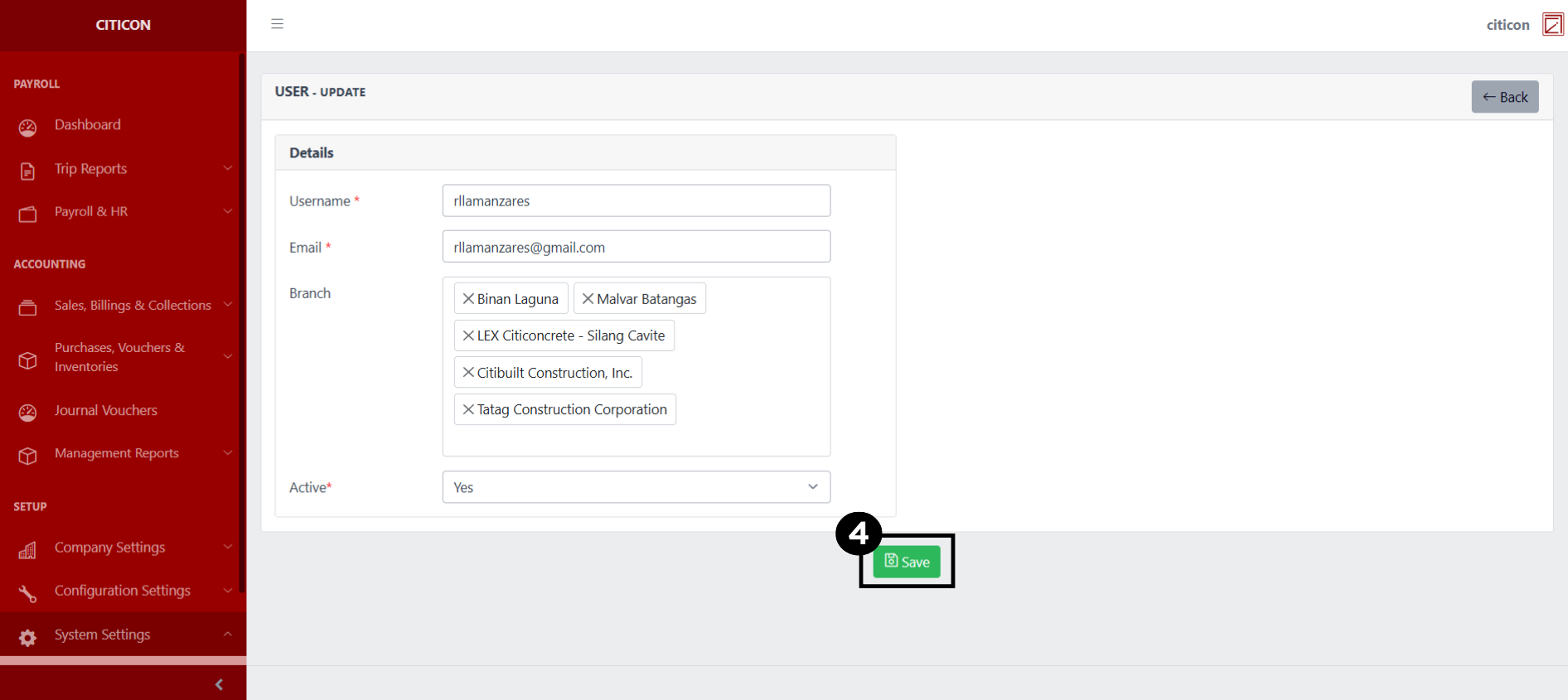This screenshot has height=700, width=1568.
Task: Remove the Binan Laguna branch tag
Action: [x=468, y=299]
